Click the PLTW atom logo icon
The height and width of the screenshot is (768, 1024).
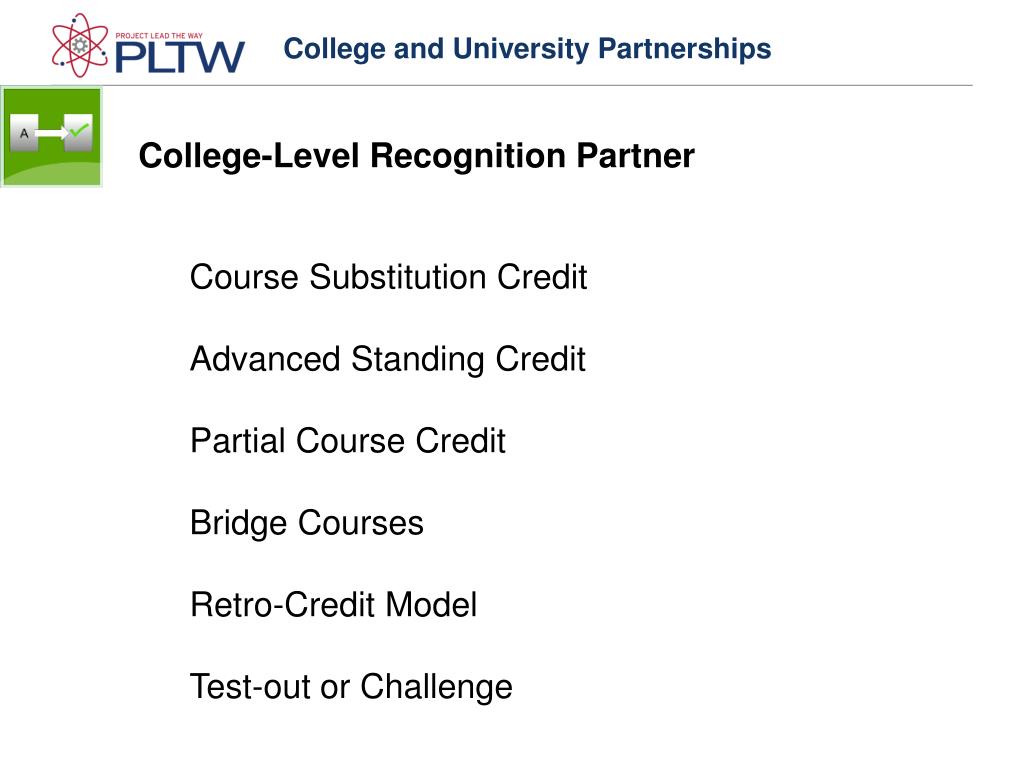click(x=80, y=45)
